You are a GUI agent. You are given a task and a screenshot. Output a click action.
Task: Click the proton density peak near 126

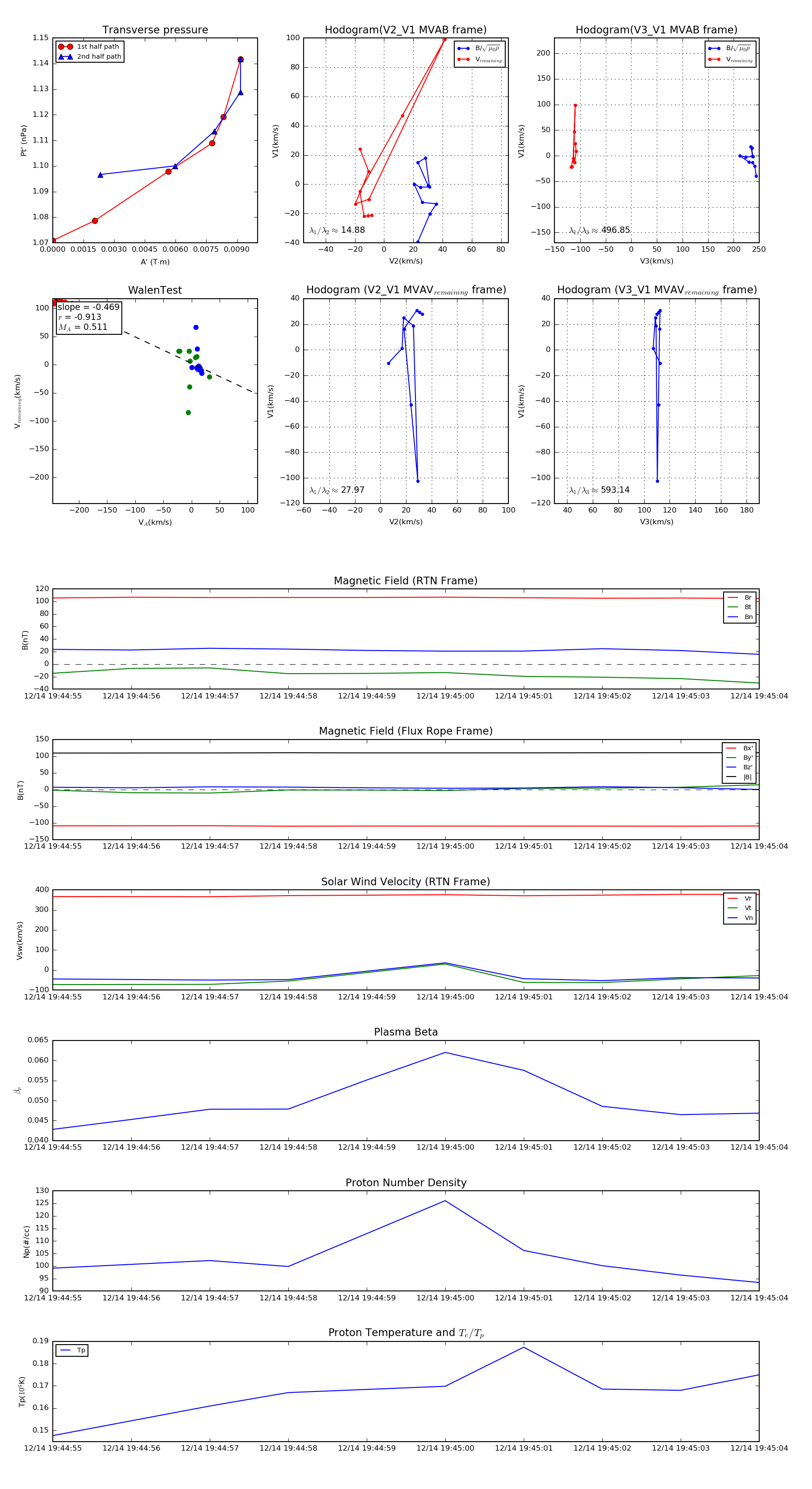(x=445, y=1201)
